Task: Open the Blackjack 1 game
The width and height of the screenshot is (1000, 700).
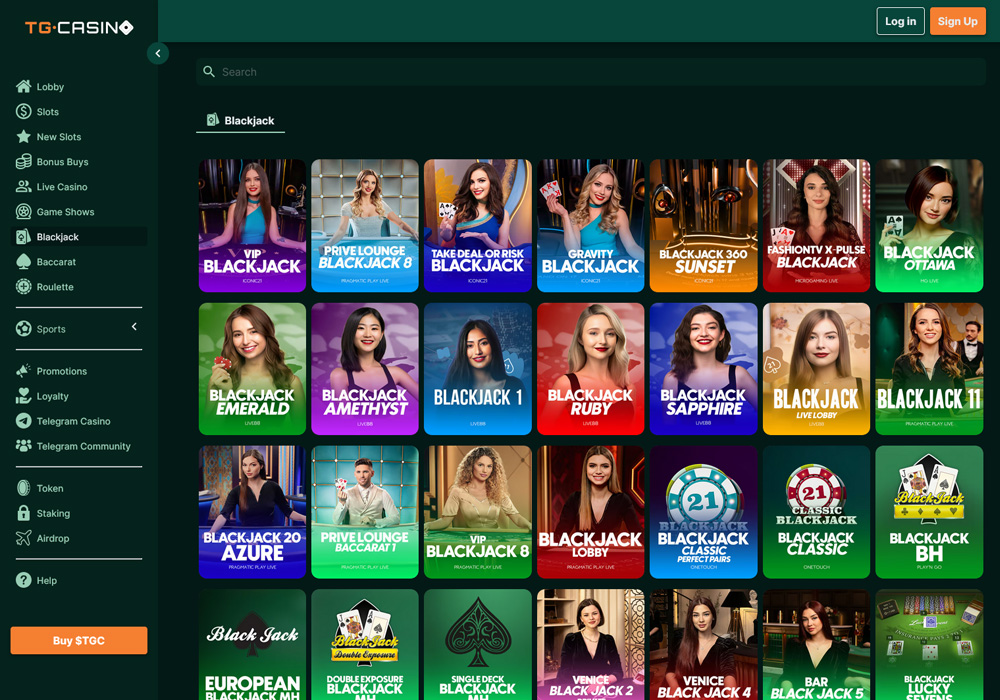Action: click(x=478, y=368)
